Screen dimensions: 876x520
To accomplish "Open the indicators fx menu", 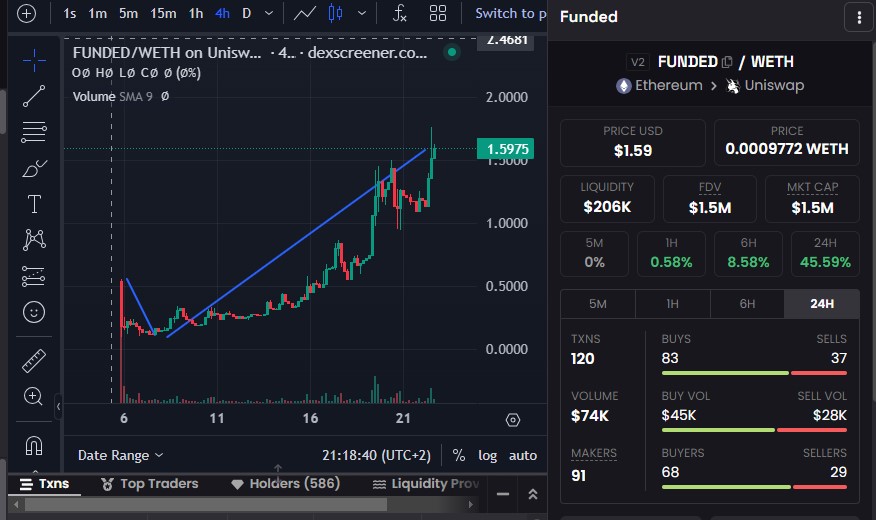I will click(x=399, y=14).
